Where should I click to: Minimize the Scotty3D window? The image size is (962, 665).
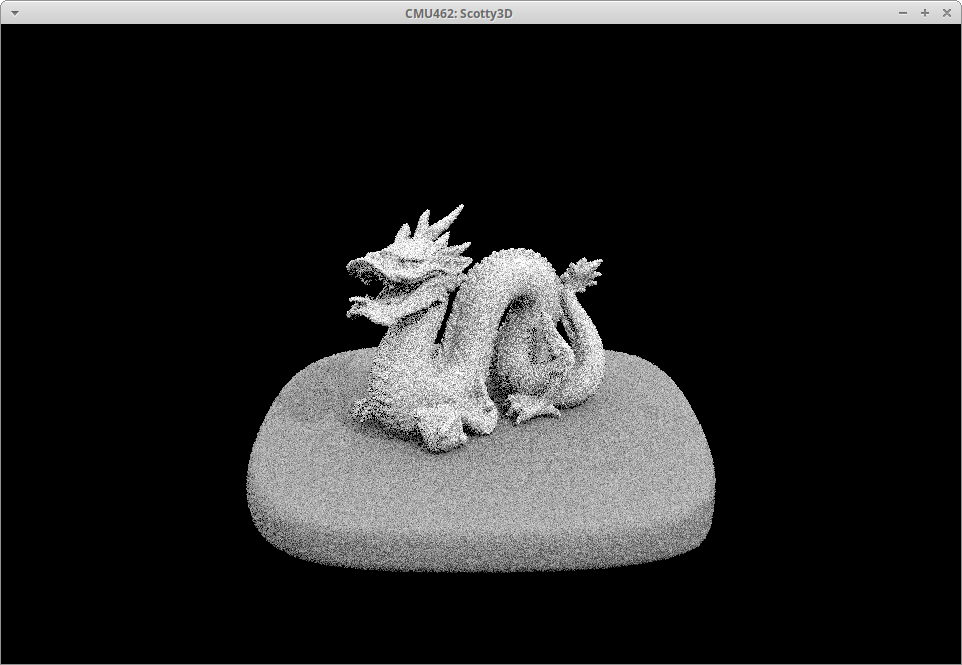[903, 13]
